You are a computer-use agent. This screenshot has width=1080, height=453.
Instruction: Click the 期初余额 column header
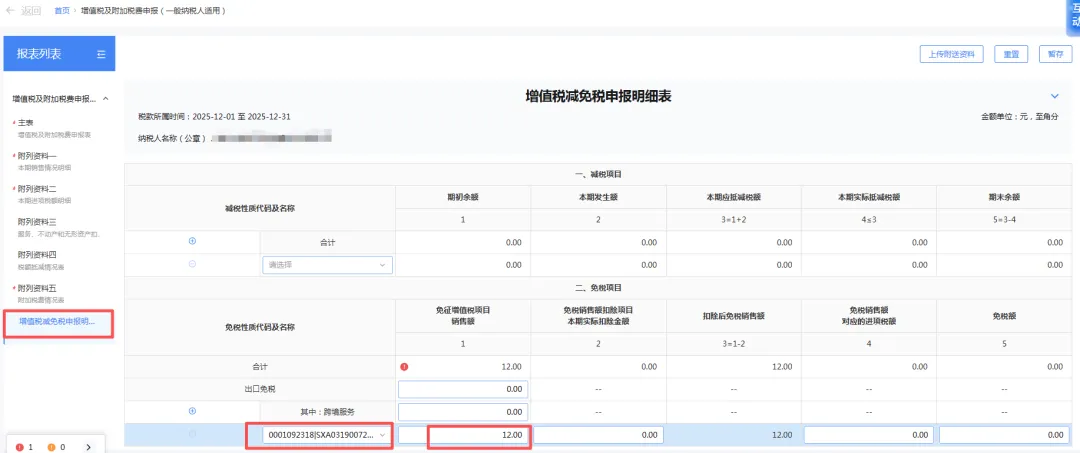463,197
